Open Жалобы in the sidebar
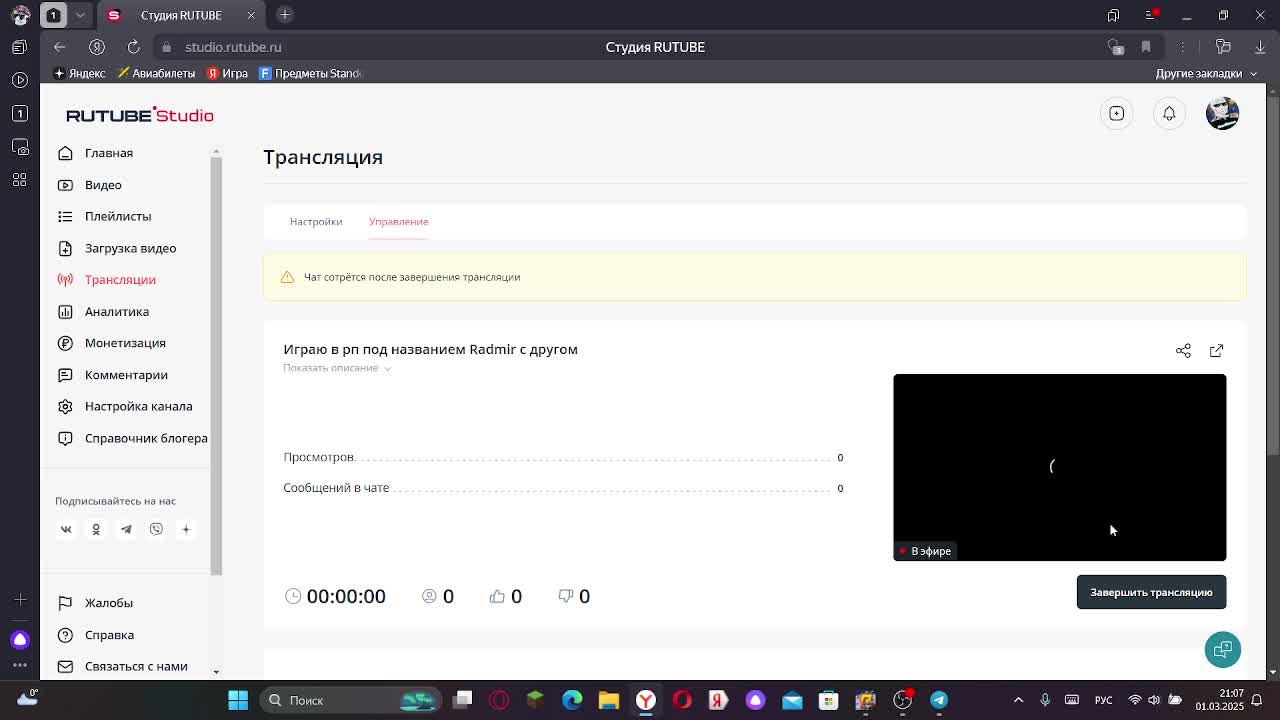This screenshot has width=1280, height=720. tap(108, 603)
